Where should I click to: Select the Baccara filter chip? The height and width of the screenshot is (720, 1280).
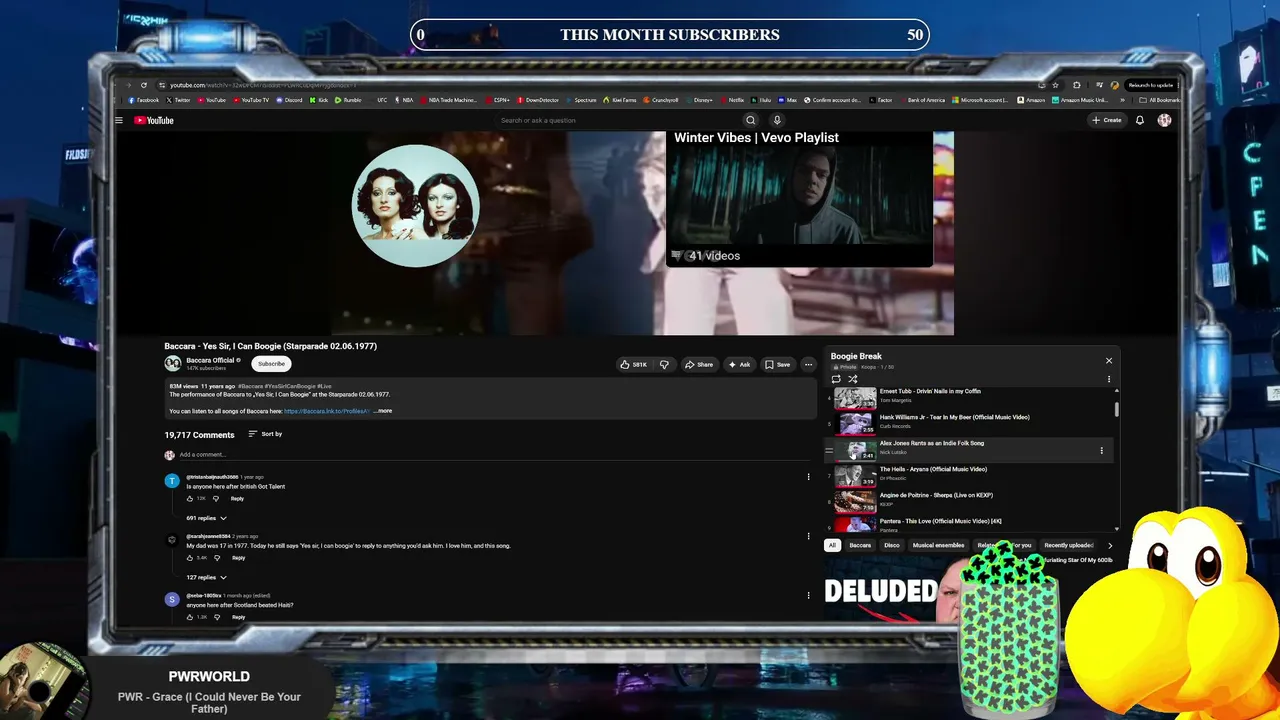pyautogui.click(x=860, y=545)
